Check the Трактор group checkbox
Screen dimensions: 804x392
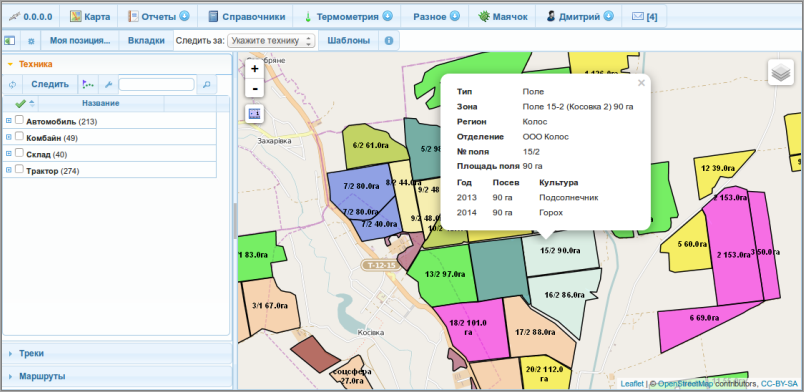[x=19, y=170]
